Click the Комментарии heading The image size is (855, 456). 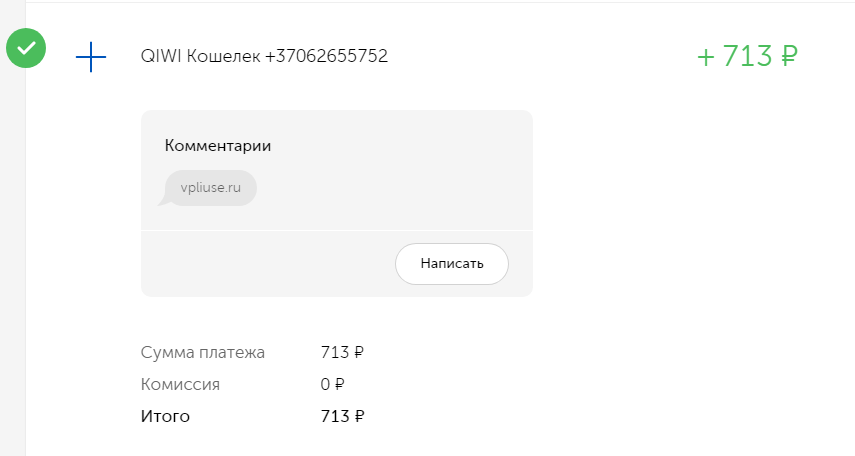point(218,146)
